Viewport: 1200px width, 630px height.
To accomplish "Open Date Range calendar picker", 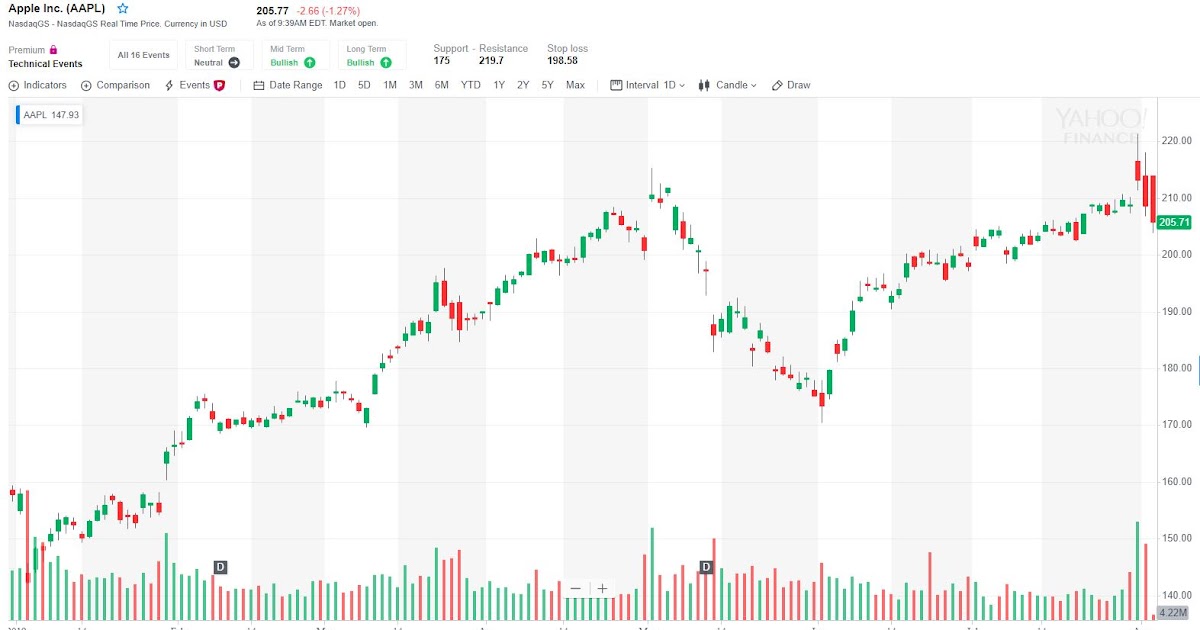I will pos(288,86).
